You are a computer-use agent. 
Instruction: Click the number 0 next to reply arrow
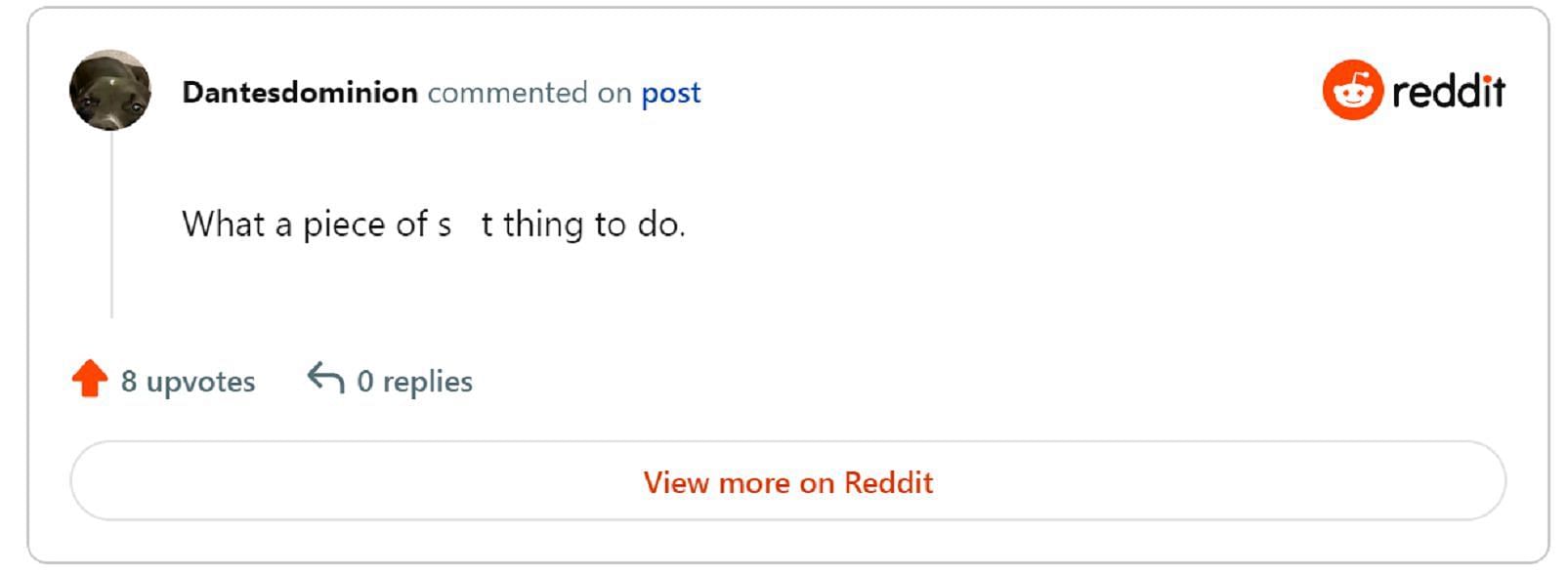click(x=365, y=382)
